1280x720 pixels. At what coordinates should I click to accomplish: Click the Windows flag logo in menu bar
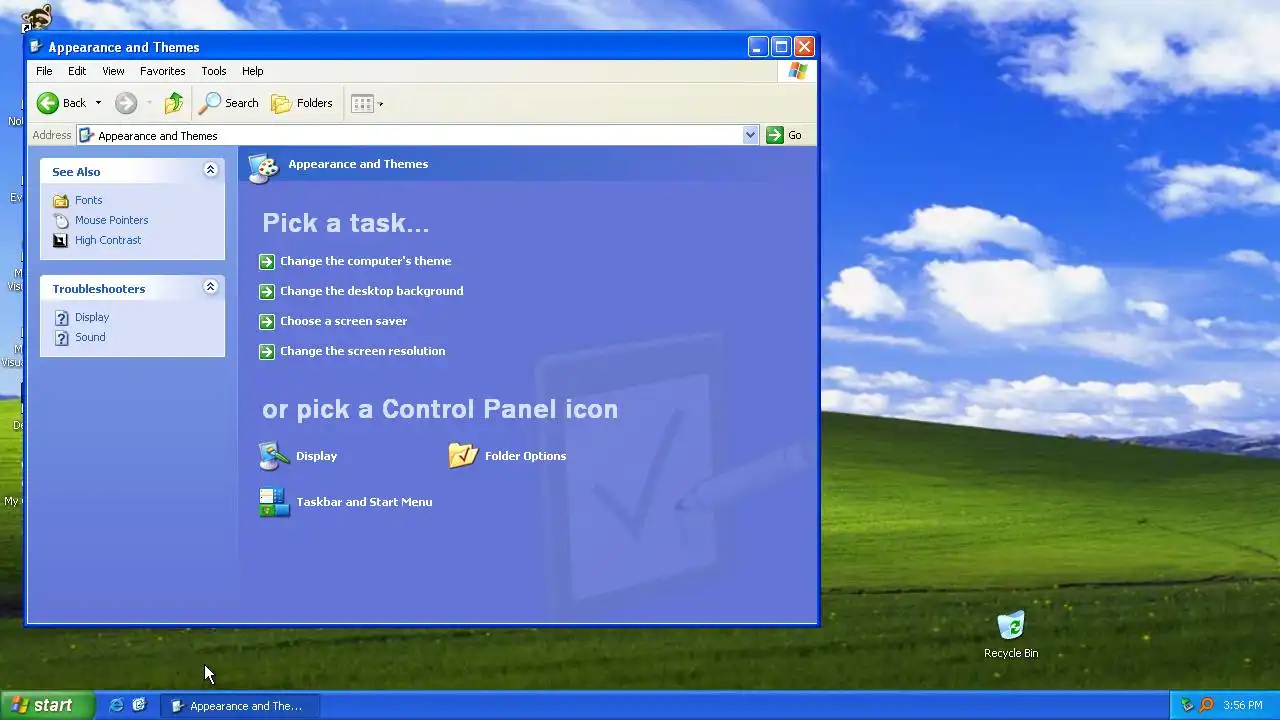tap(797, 71)
